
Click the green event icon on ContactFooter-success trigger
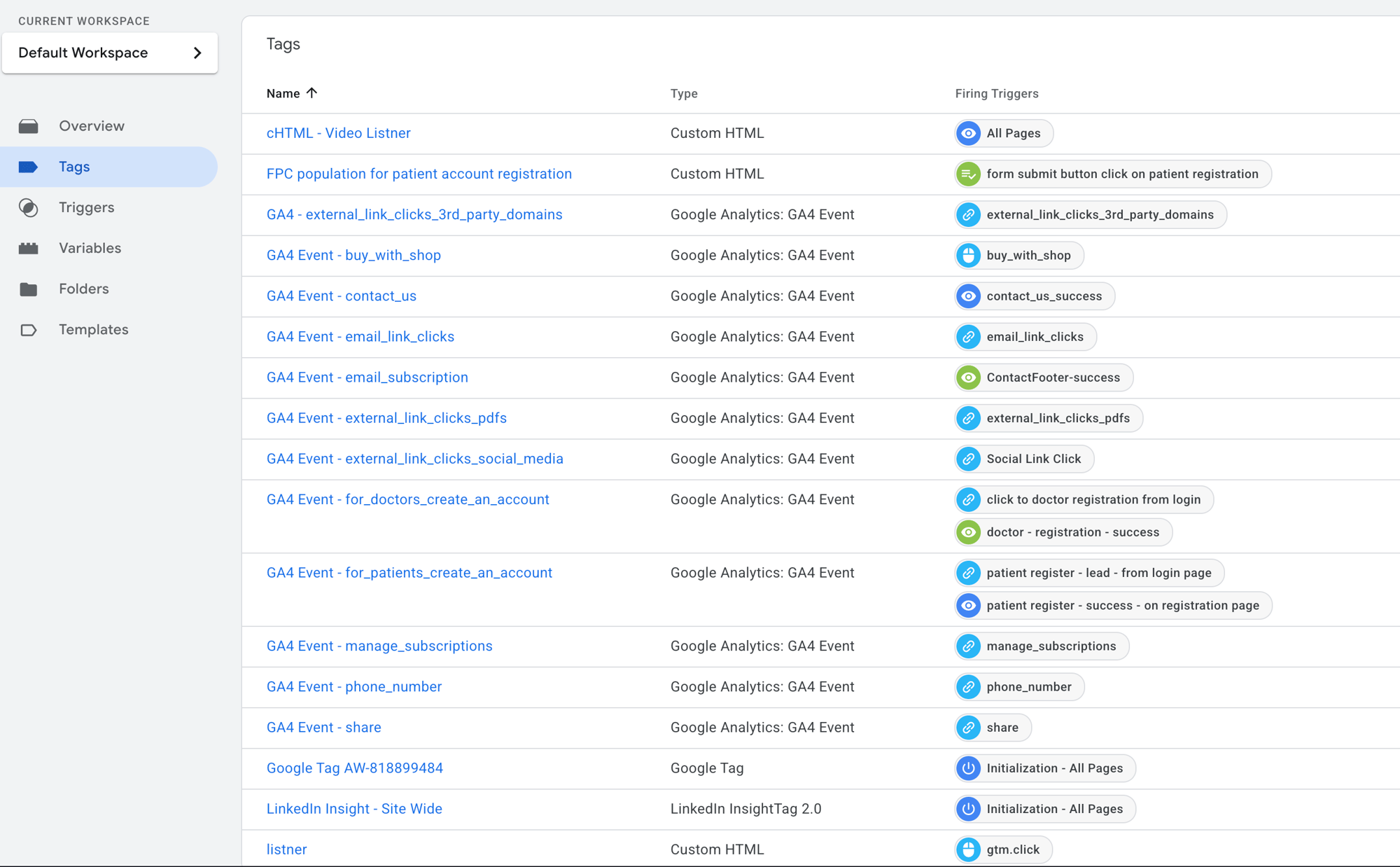click(968, 377)
